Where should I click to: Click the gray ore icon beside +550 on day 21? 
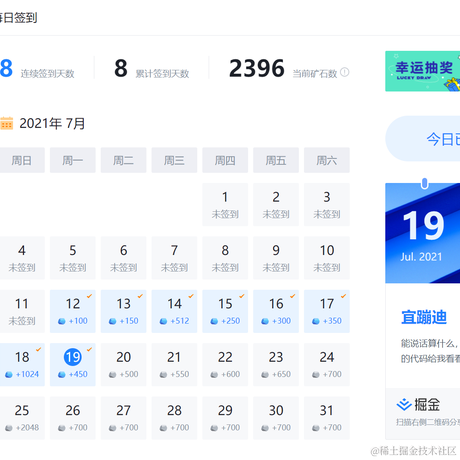point(163,374)
